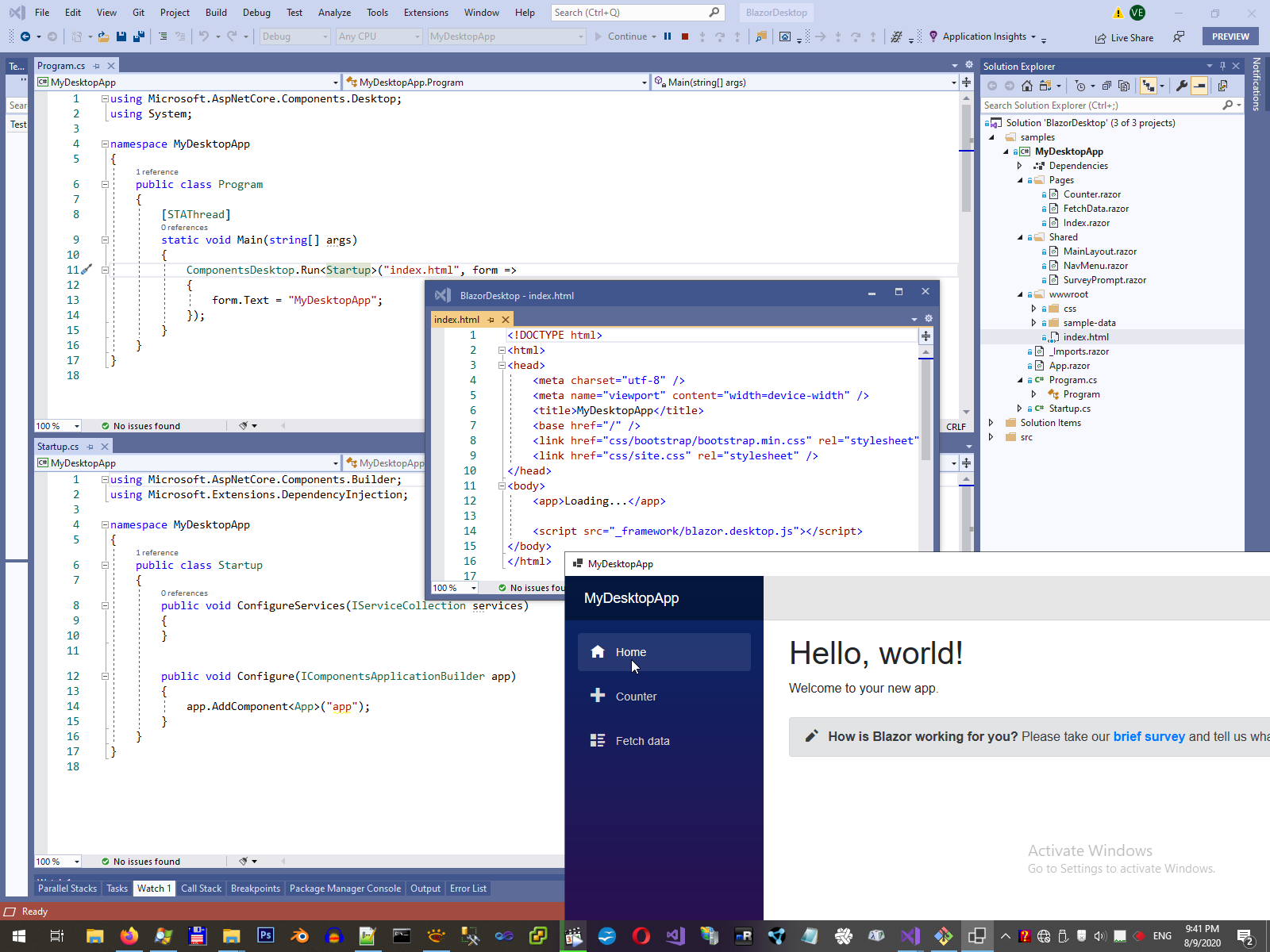Open the Extensions menu

[x=425, y=13]
